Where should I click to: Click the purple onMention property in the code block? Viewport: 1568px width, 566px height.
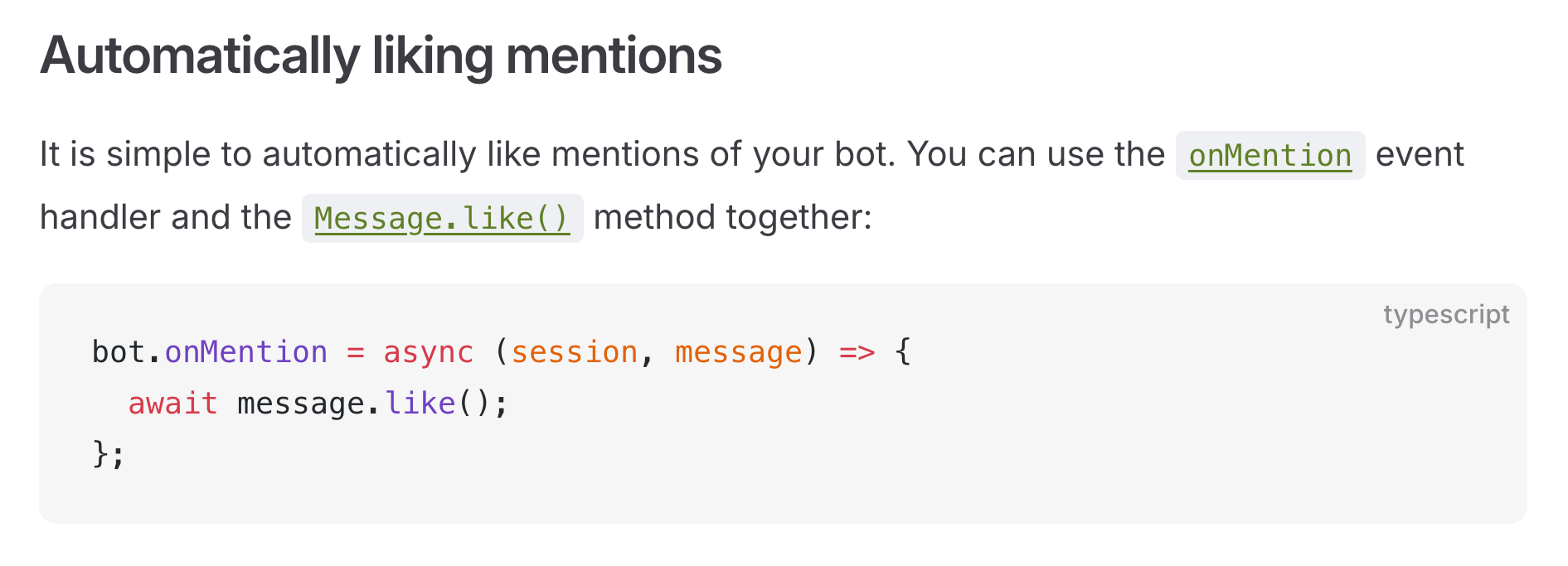point(246,353)
